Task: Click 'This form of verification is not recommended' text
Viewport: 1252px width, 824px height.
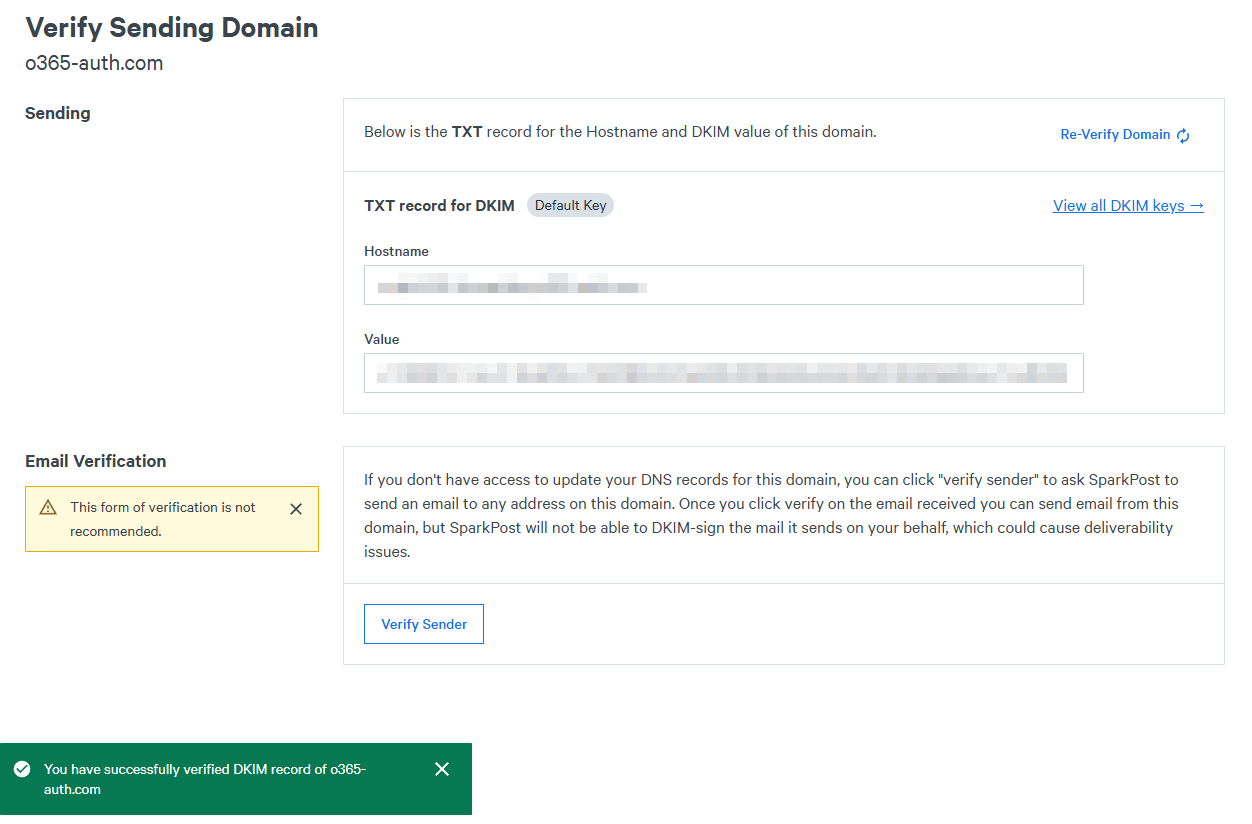Action: [x=163, y=519]
